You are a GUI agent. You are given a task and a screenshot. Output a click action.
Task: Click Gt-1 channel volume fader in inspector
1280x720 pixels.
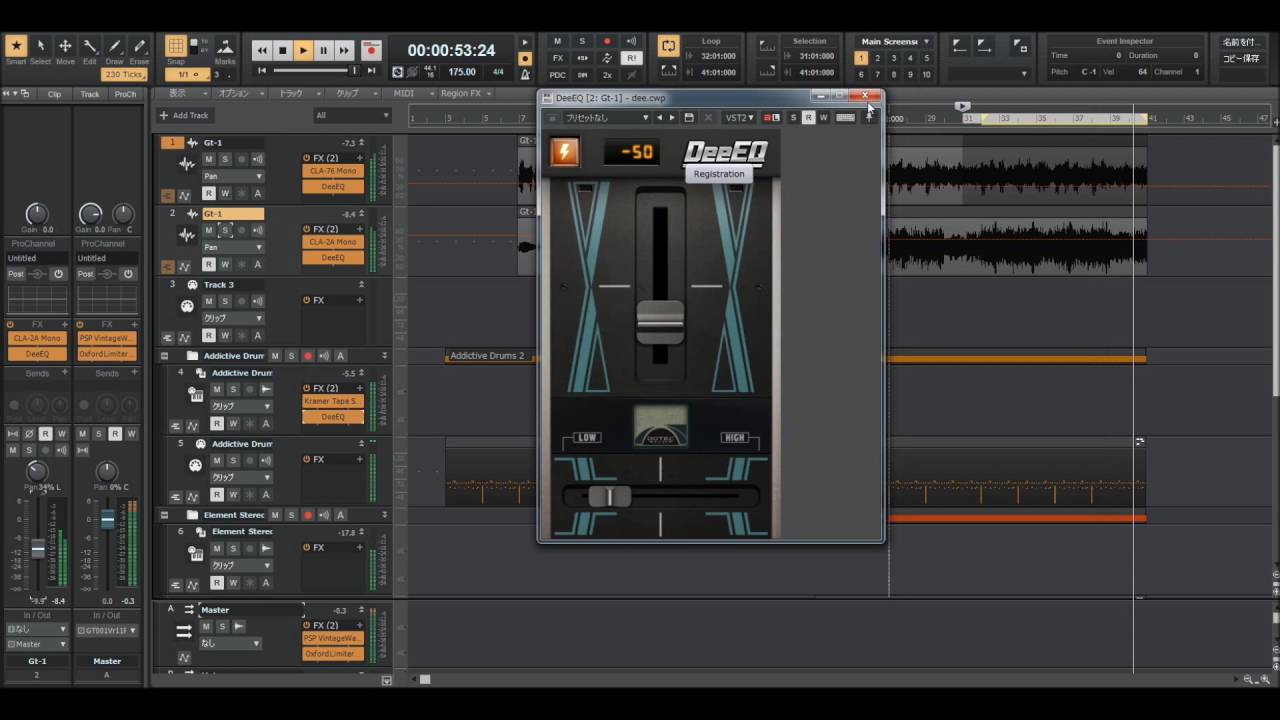[38, 548]
